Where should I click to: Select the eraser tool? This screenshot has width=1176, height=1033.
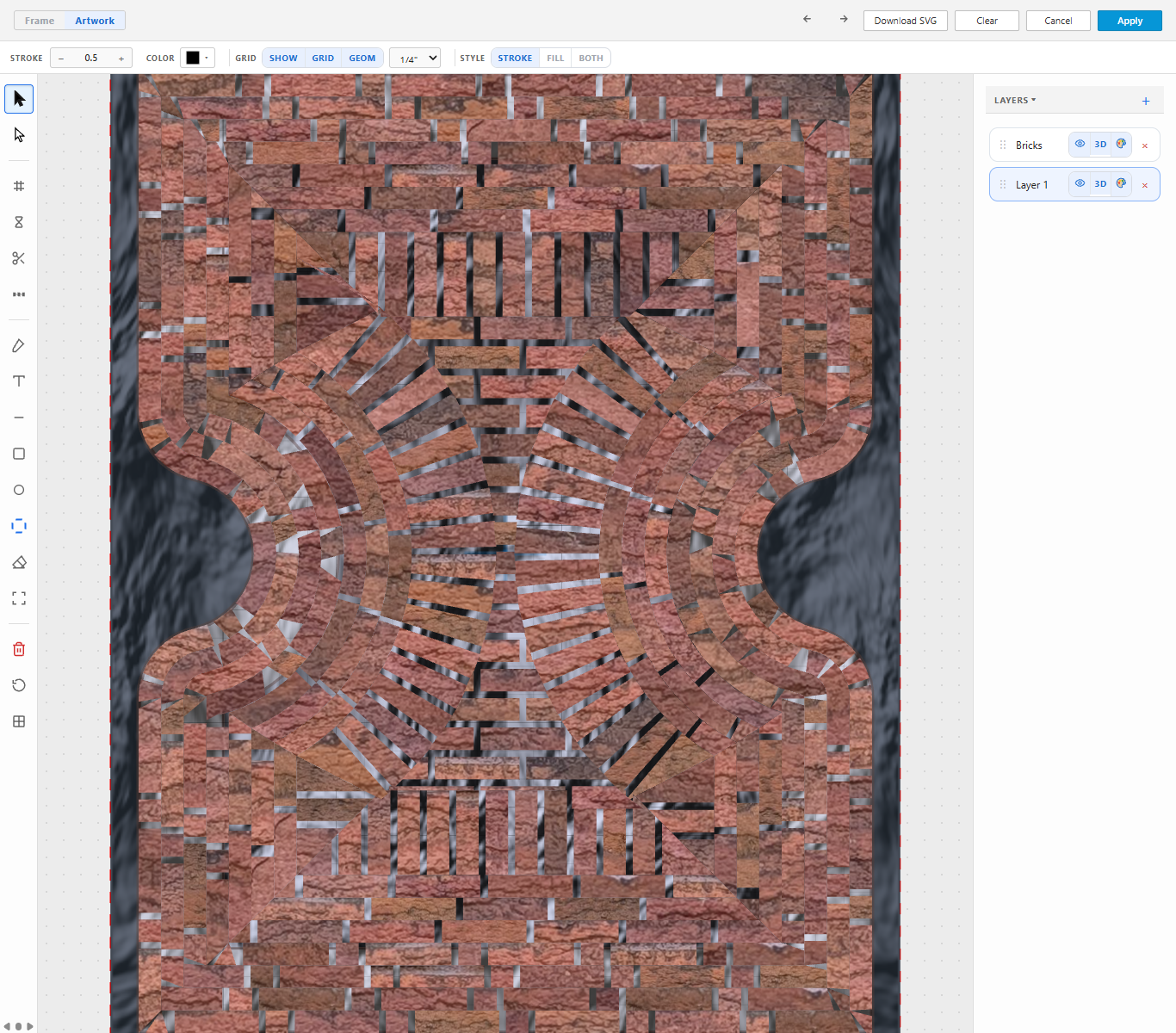click(19, 562)
